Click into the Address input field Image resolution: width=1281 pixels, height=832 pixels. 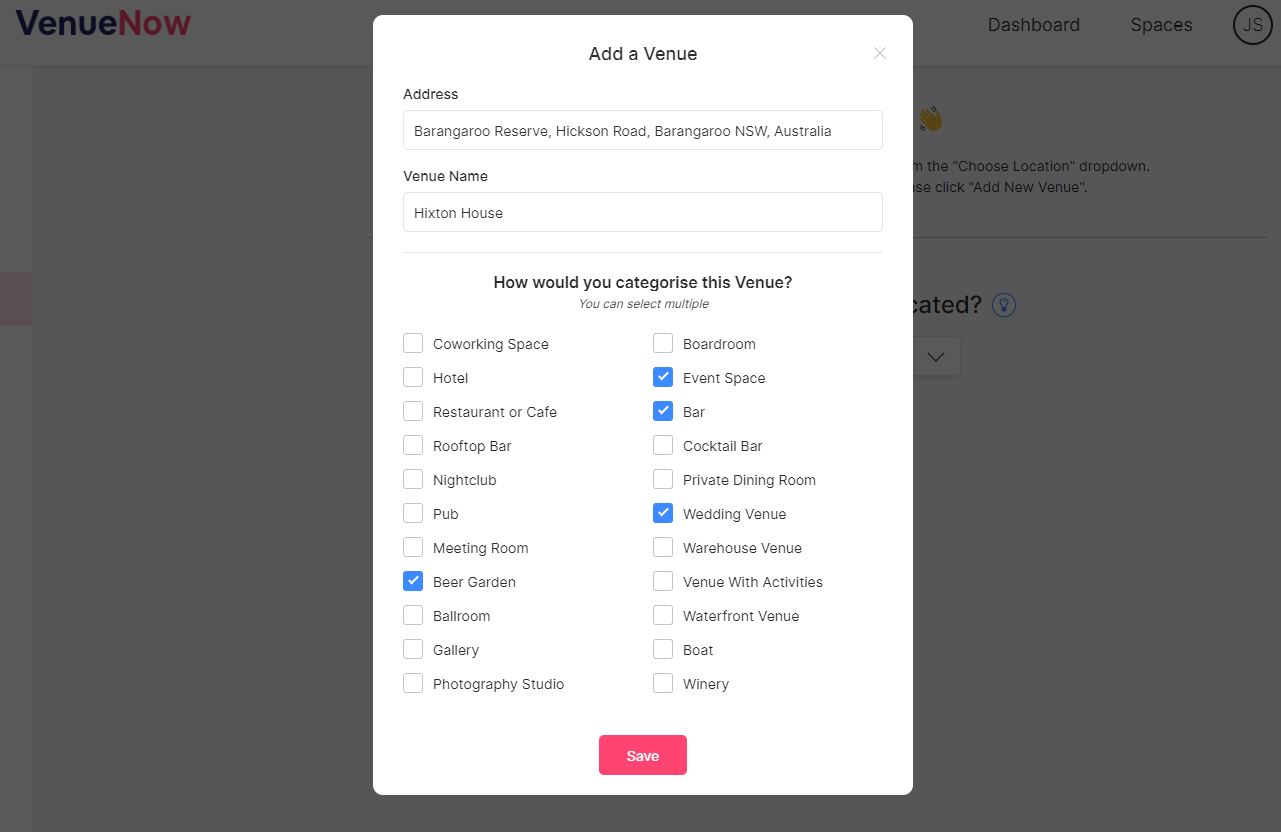click(643, 130)
